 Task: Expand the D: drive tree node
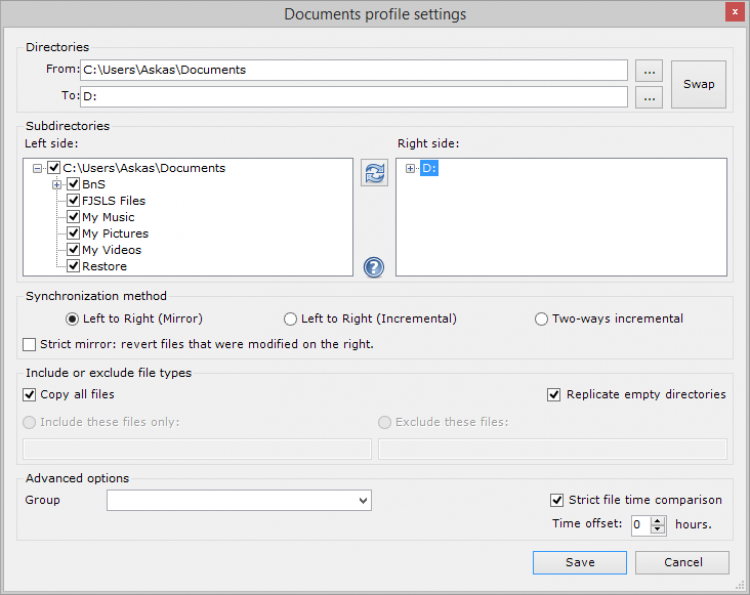(x=410, y=169)
